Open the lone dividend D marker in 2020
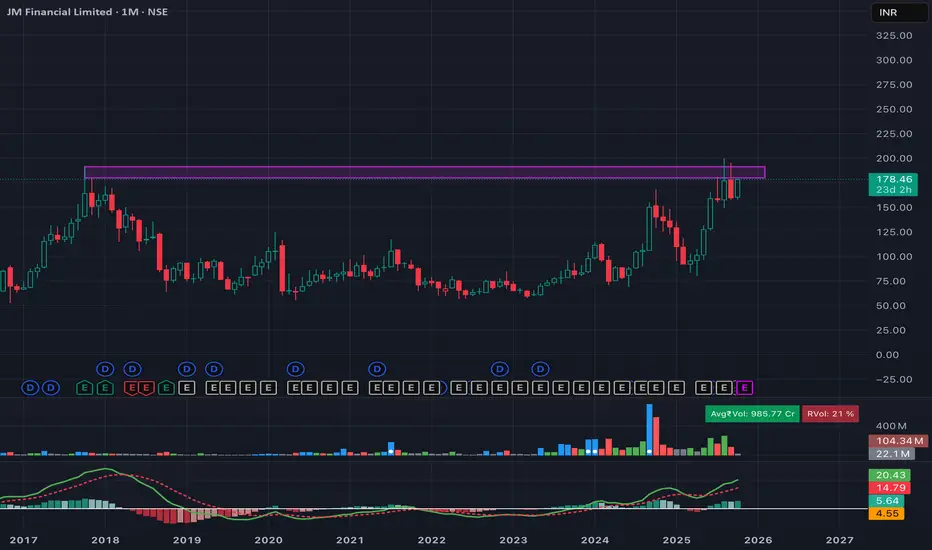The height and width of the screenshot is (550, 932). coord(295,369)
